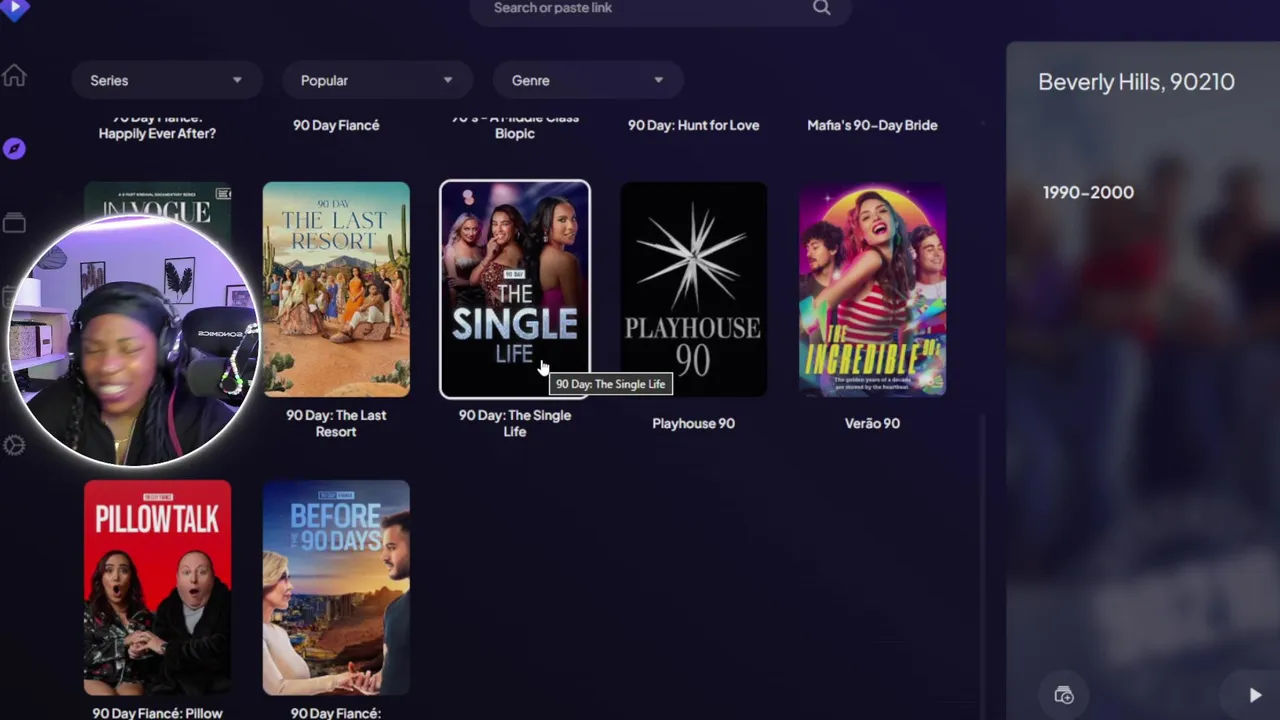
Task: Click the 90 Day Fiancé title
Action: pyautogui.click(x=336, y=125)
